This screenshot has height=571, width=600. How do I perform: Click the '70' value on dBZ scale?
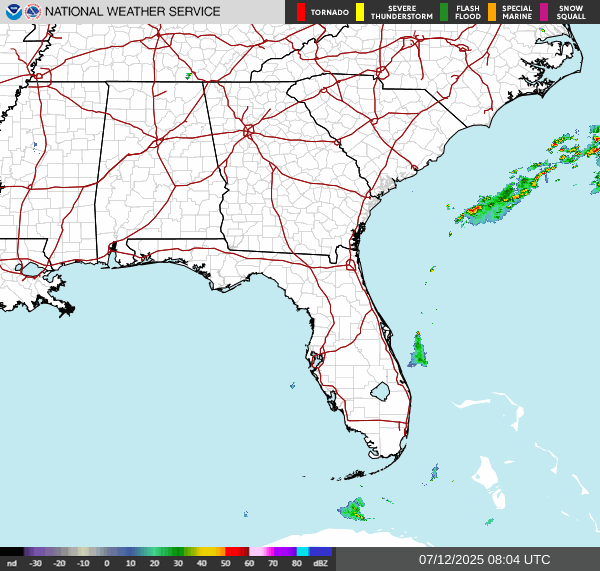(x=273, y=563)
